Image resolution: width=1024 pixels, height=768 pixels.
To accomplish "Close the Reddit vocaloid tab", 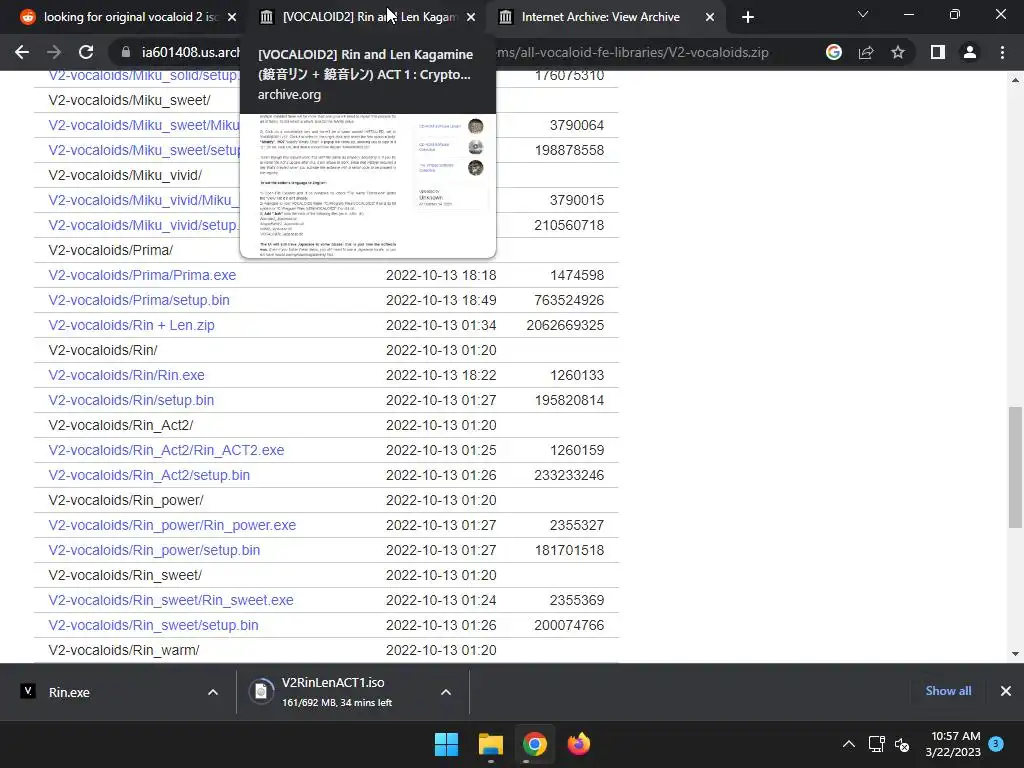I will (x=232, y=17).
